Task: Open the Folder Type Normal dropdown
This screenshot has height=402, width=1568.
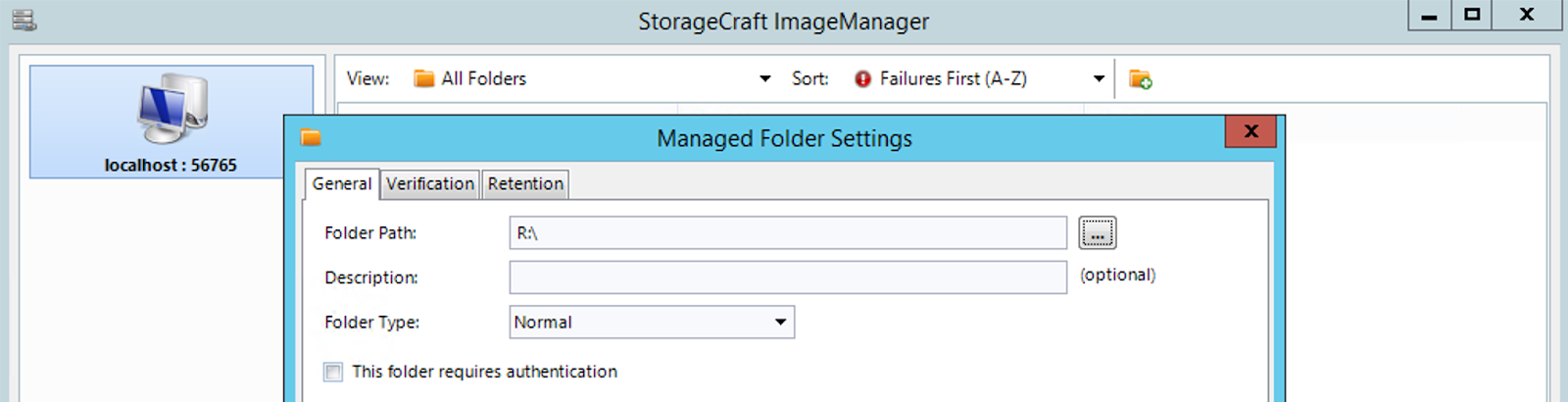Action: (x=652, y=322)
